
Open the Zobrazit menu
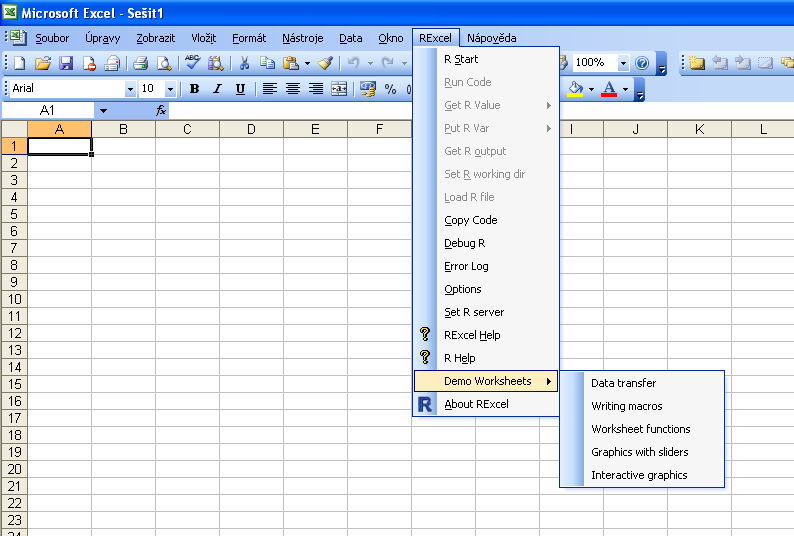pyautogui.click(x=155, y=38)
